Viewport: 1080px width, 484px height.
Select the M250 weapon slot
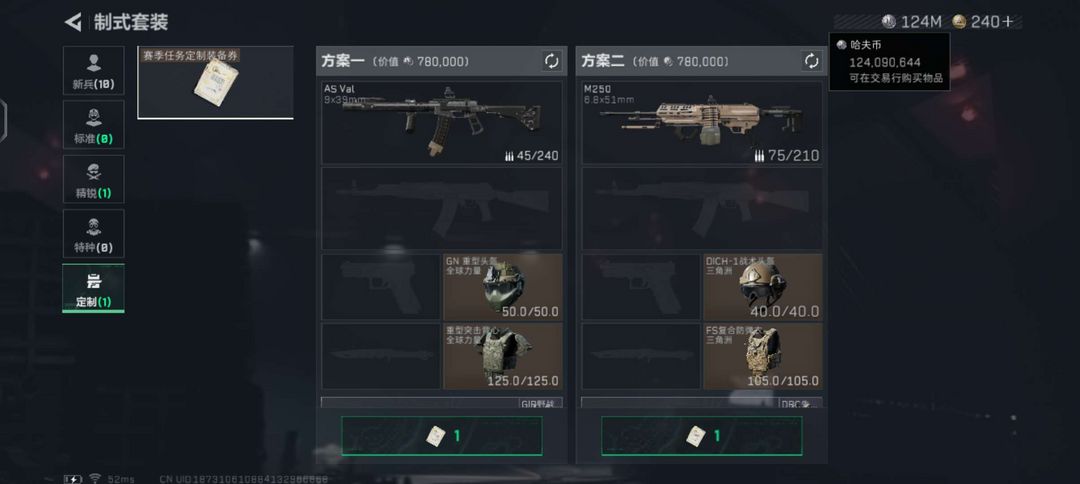702,123
